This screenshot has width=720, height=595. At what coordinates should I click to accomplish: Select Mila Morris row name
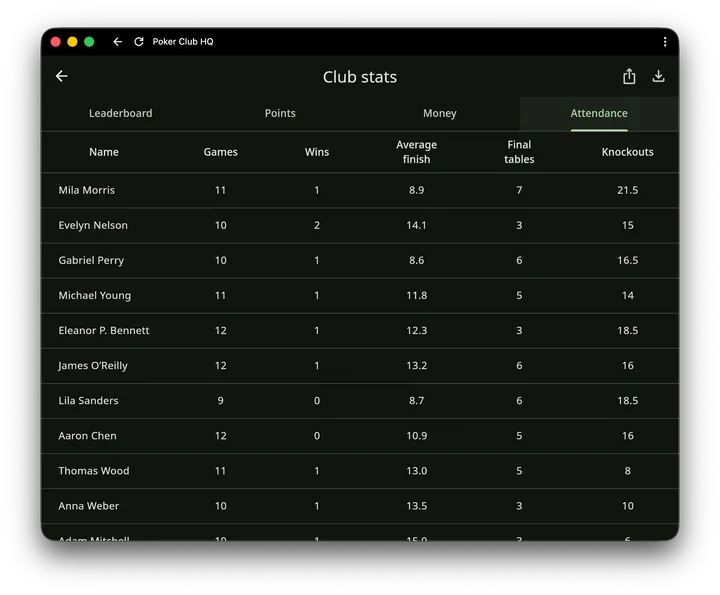point(86,190)
